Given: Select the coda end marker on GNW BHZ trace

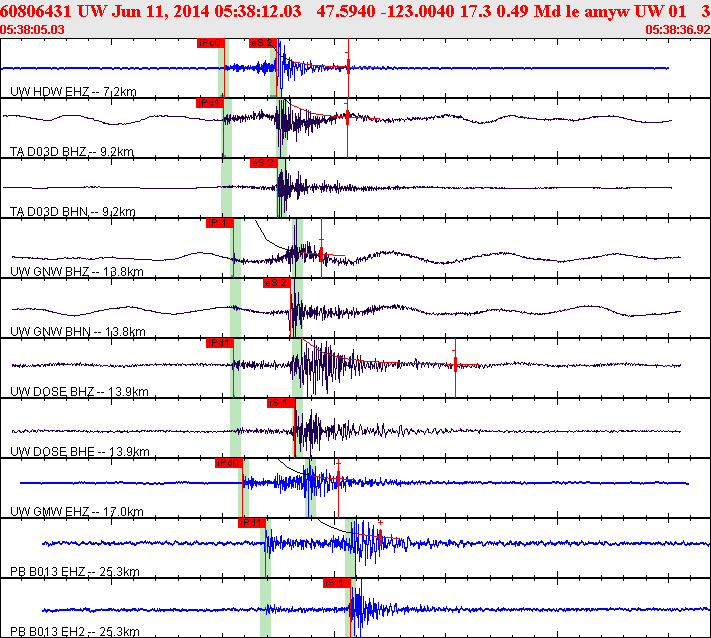Looking at the screenshot, I should [321, 255].
